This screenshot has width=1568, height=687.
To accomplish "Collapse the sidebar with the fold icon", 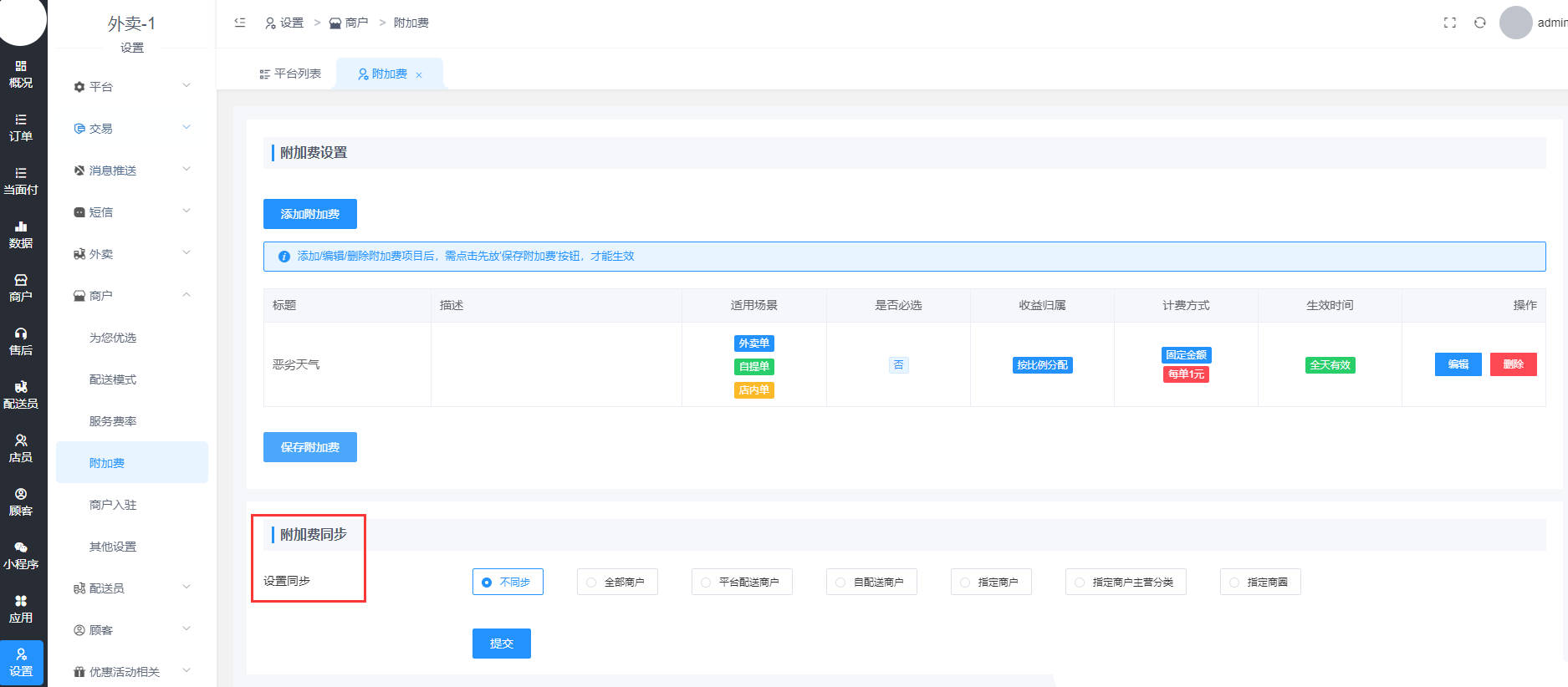I will (240, 23).
